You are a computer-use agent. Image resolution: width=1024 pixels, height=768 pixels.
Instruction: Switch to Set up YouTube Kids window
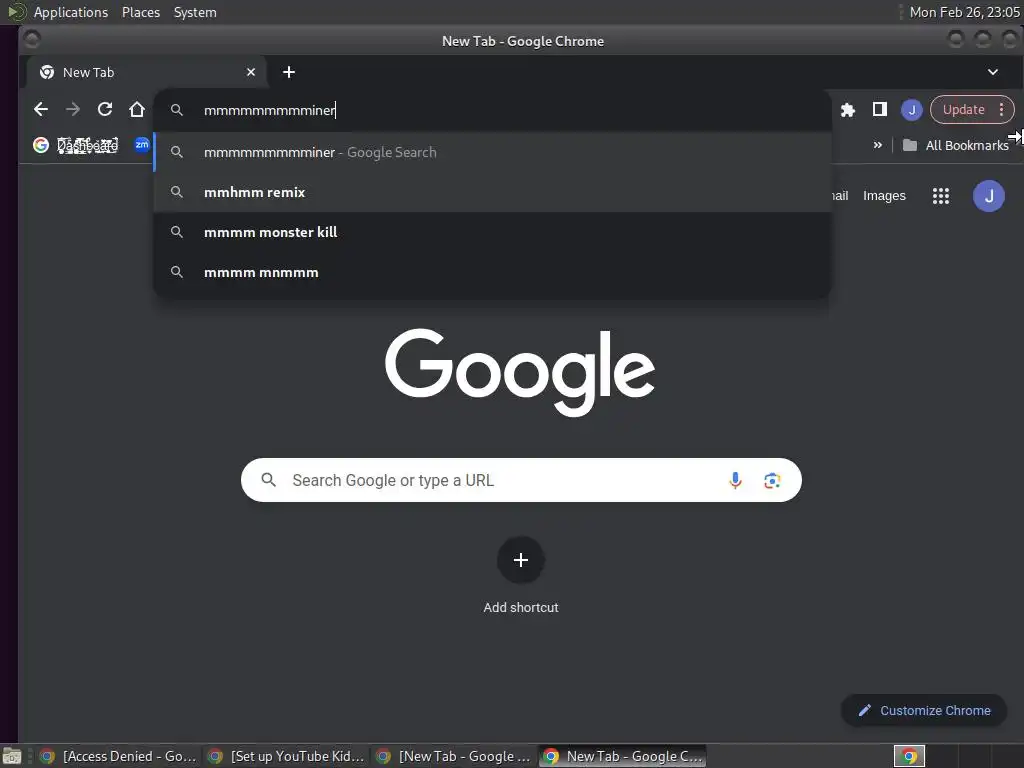coord(287,756)
